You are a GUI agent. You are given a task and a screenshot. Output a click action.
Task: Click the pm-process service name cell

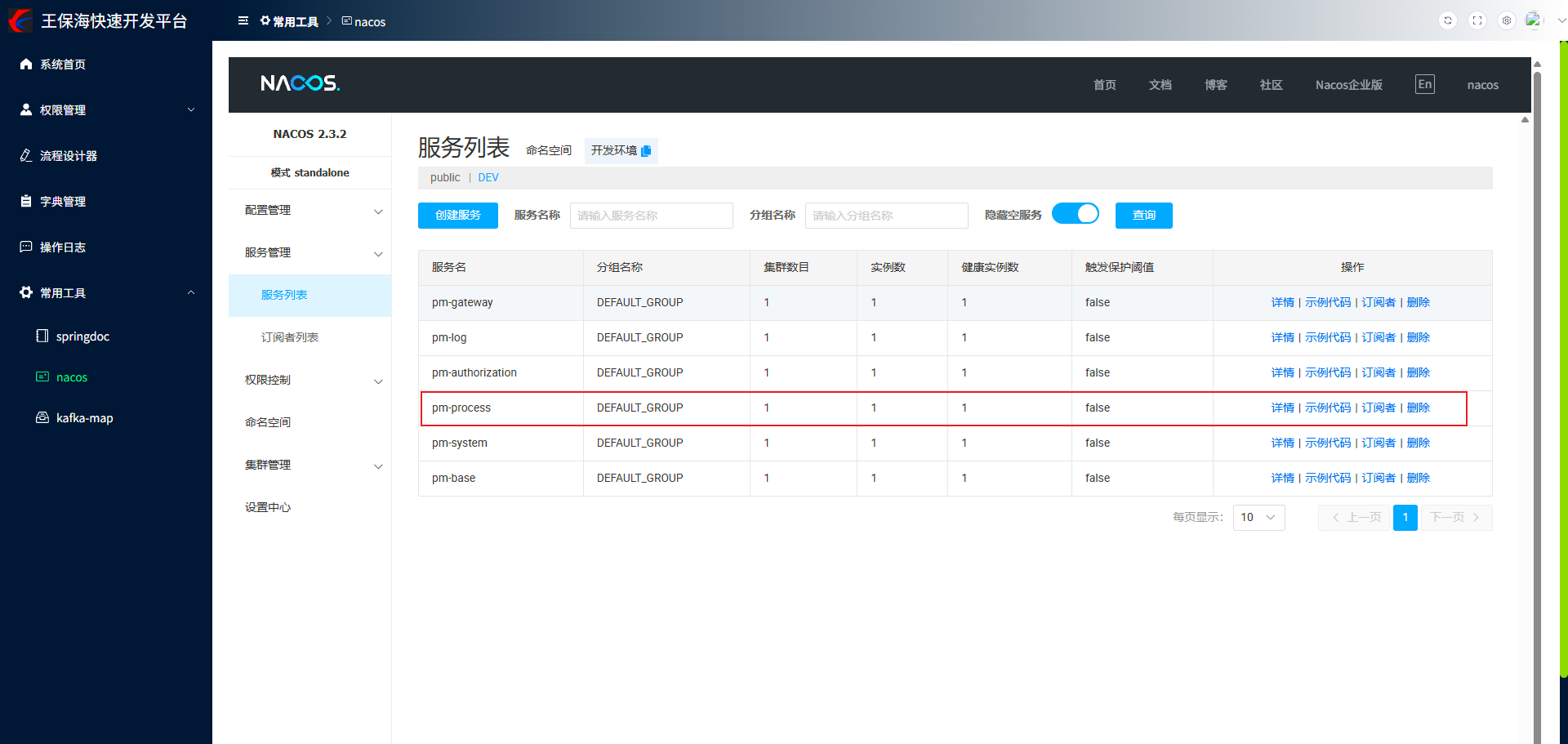501,408
